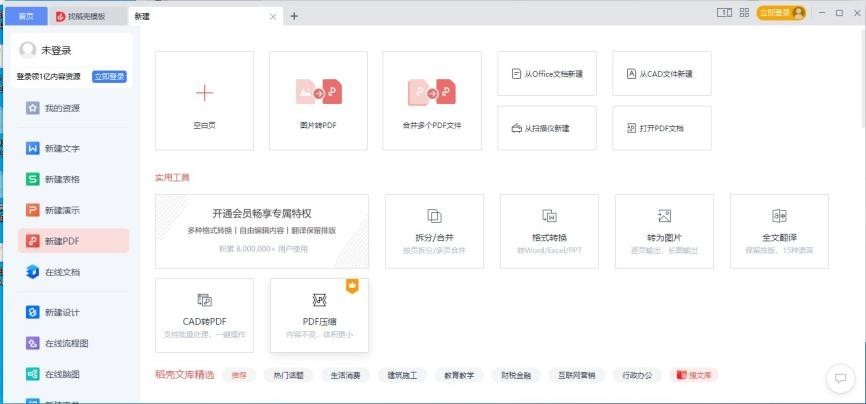Click the gold crown badge on PDF压缩
Image resolution: width=866 pixels, height=404 pixels.
(352, 286)
